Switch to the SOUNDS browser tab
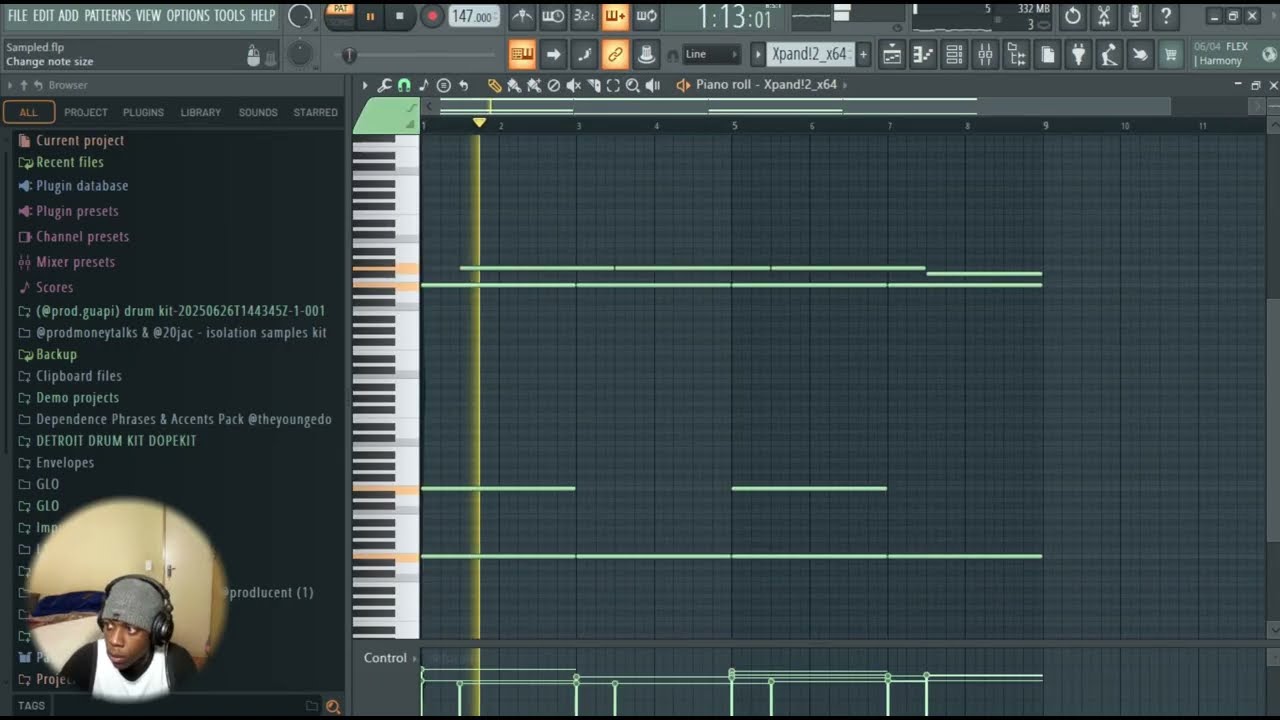The height and width of the screenshot is (720, 1280). tap(258, 112)
